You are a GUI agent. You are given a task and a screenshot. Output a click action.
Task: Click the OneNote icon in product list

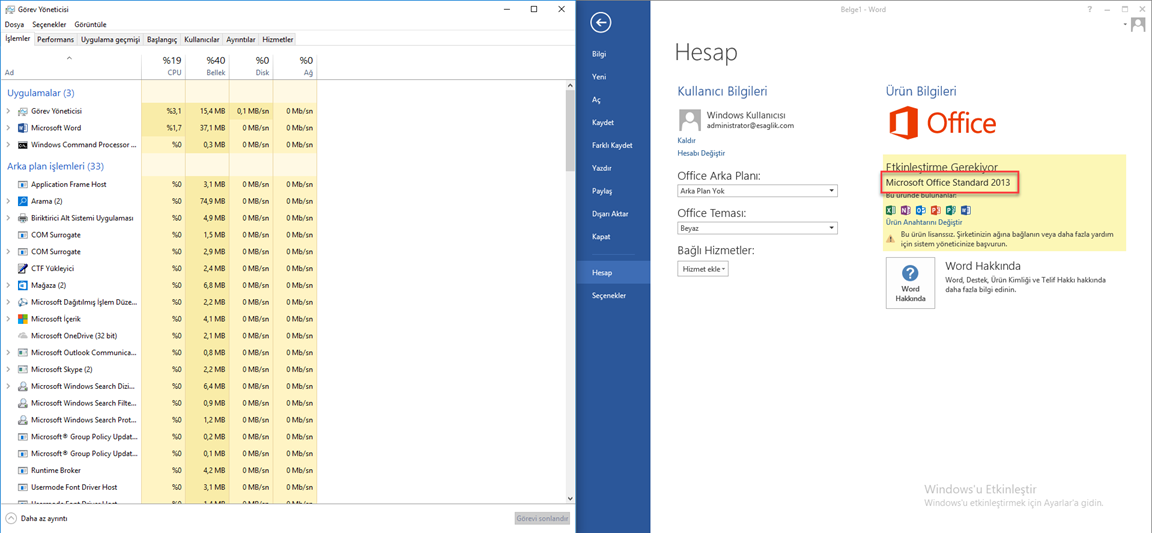pos(905,210)
